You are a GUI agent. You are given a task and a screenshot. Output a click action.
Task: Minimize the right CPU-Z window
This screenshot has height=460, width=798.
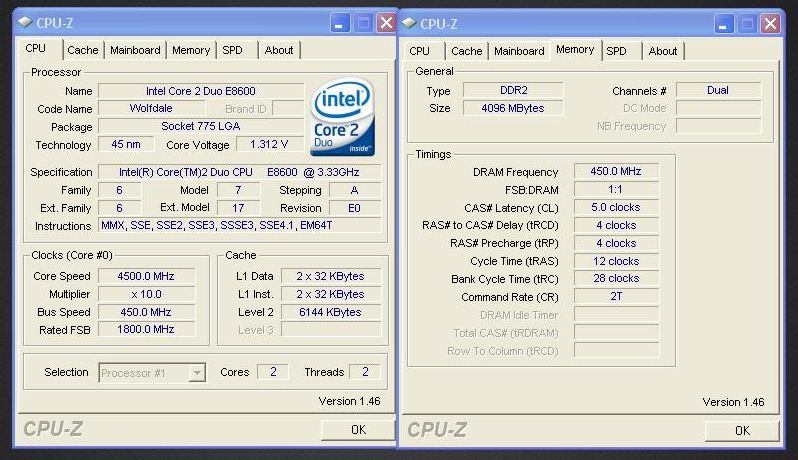(723, 24)
